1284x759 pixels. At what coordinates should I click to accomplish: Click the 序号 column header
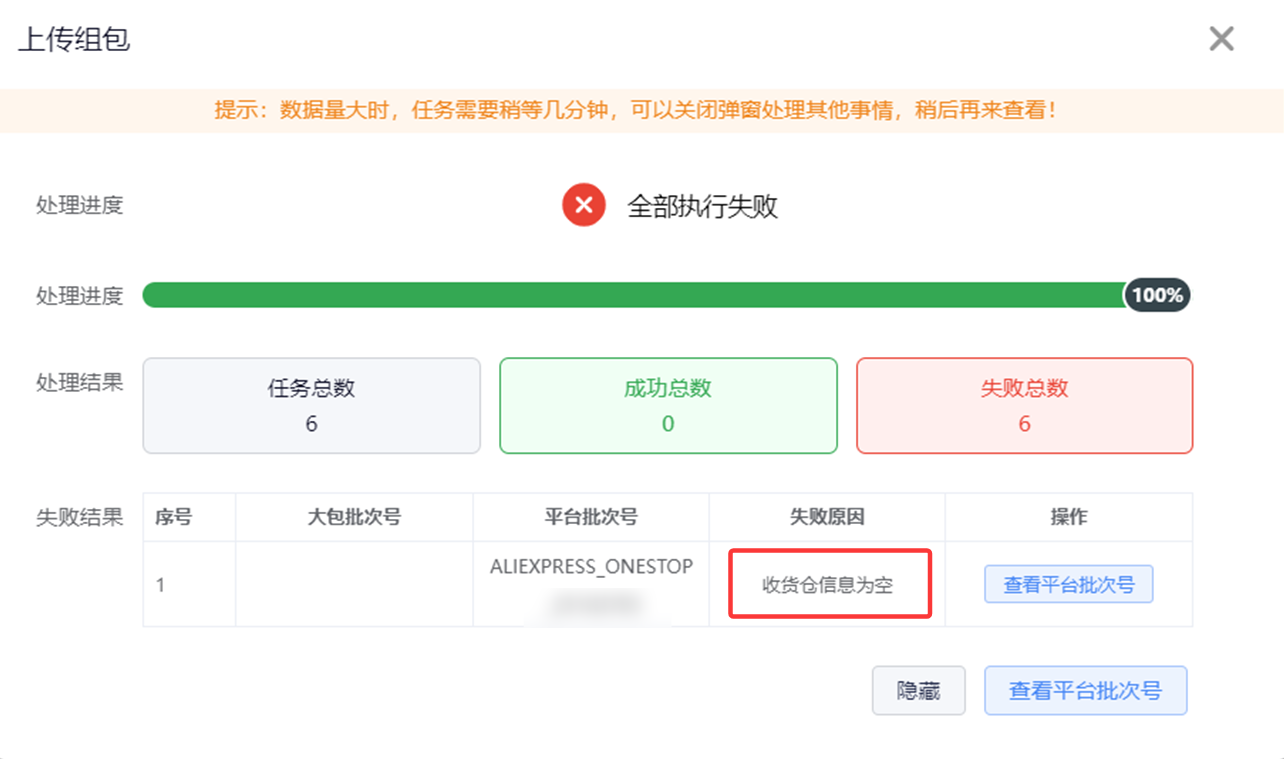tap(173, 517)
